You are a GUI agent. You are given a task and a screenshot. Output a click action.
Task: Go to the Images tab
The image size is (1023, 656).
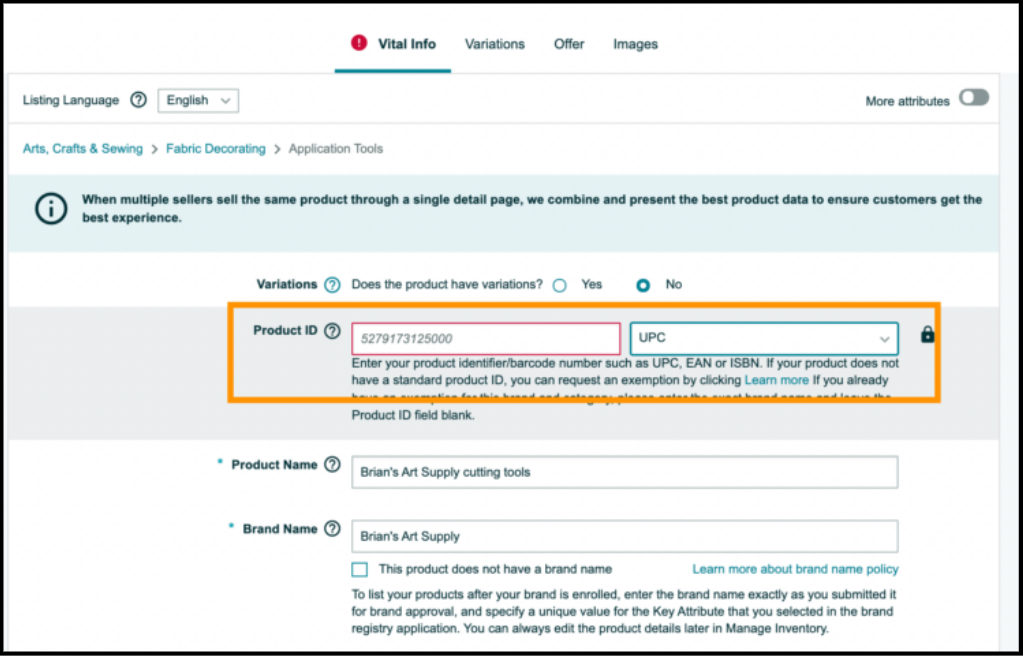pos(635,44)
